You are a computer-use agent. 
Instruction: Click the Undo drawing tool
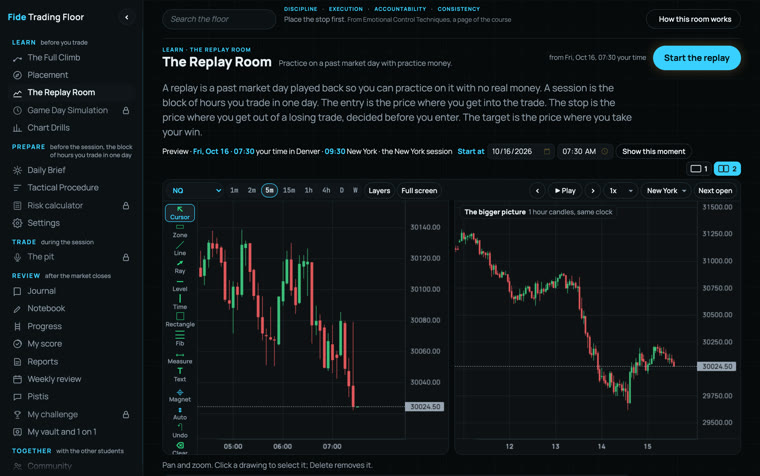click(x=180, y=431)
